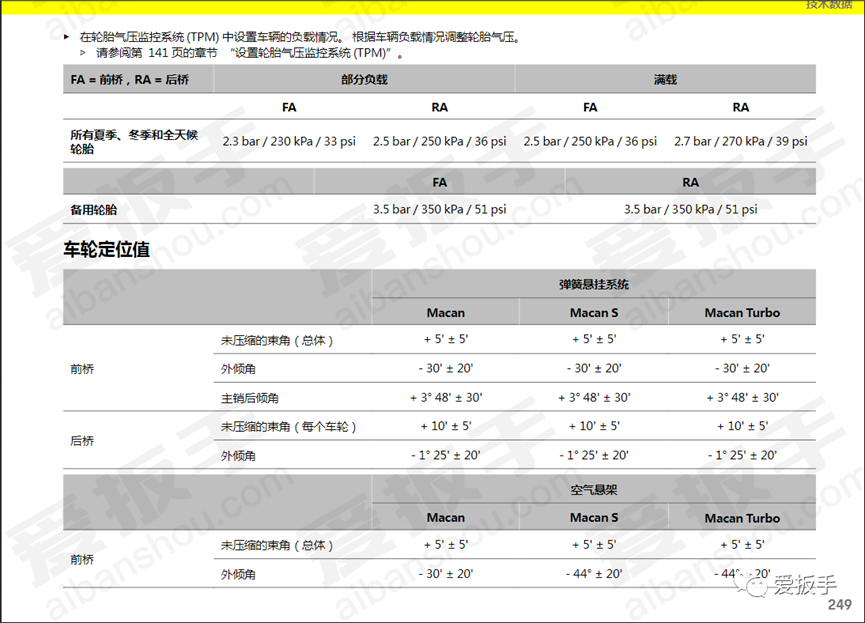This screenshot has height=623, width=865.
Task: Select the '满载' column header
Action: [x=665, y=79]
